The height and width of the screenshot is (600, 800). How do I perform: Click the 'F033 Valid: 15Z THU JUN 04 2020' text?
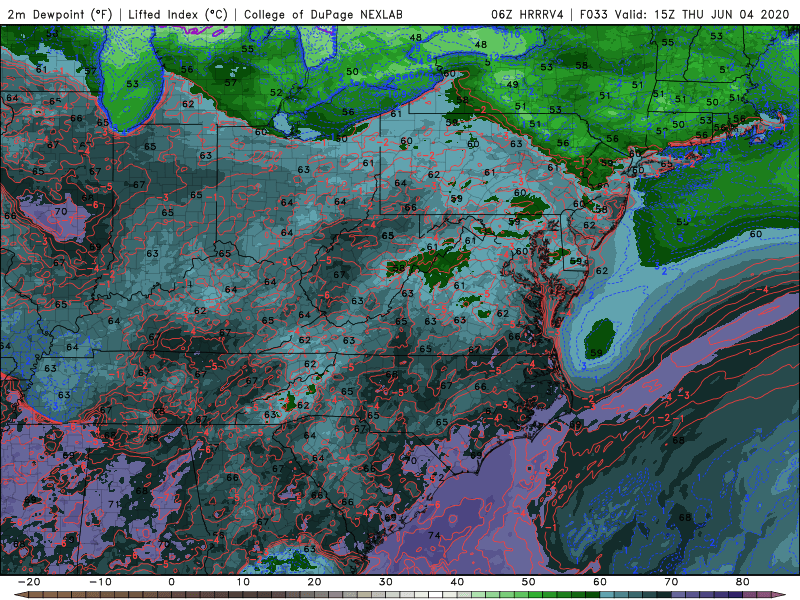point(684,14)
